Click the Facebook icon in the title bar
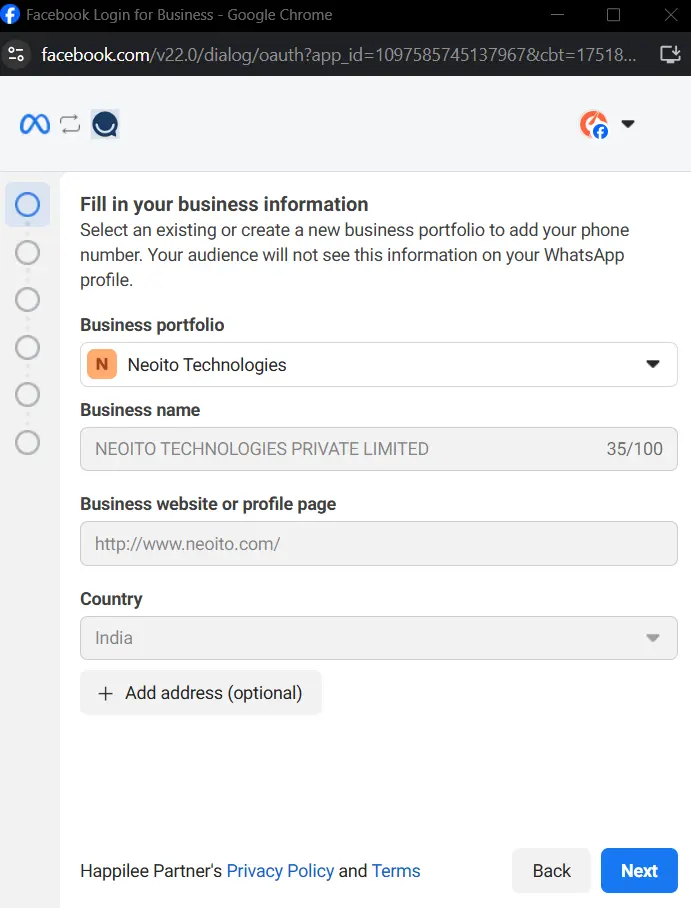This screenshot has width=691, height=908. pyautogui.click(x=12, y=14)
